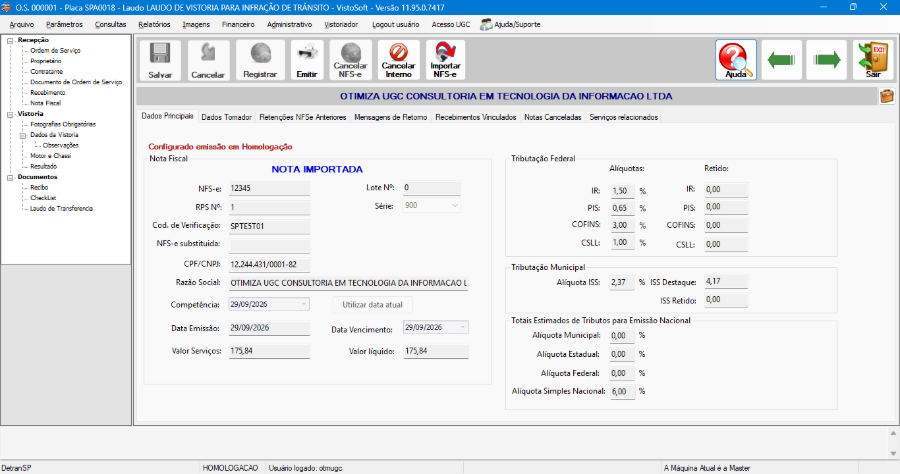Collapse the Documentos tree node

[10, 177]
